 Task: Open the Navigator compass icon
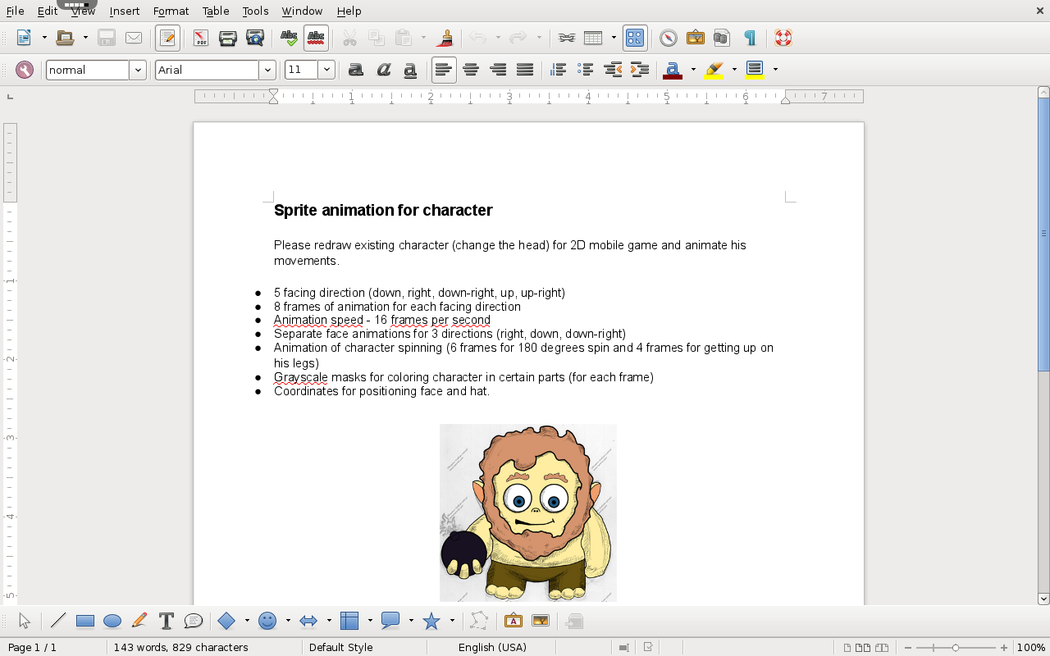coord(668,38)
